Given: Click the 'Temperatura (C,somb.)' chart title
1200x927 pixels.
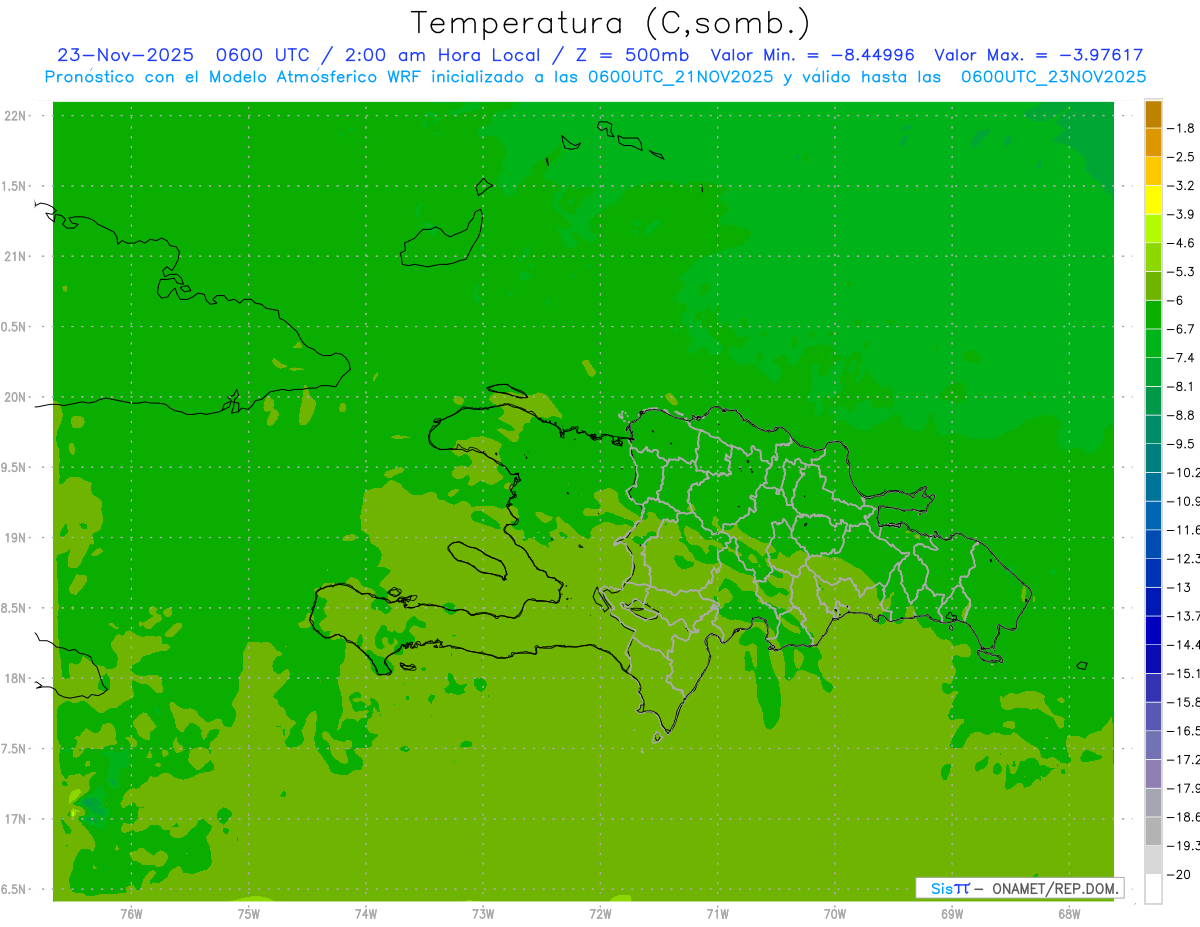Looking at the screenshot, I should click(x=610, y=24).
